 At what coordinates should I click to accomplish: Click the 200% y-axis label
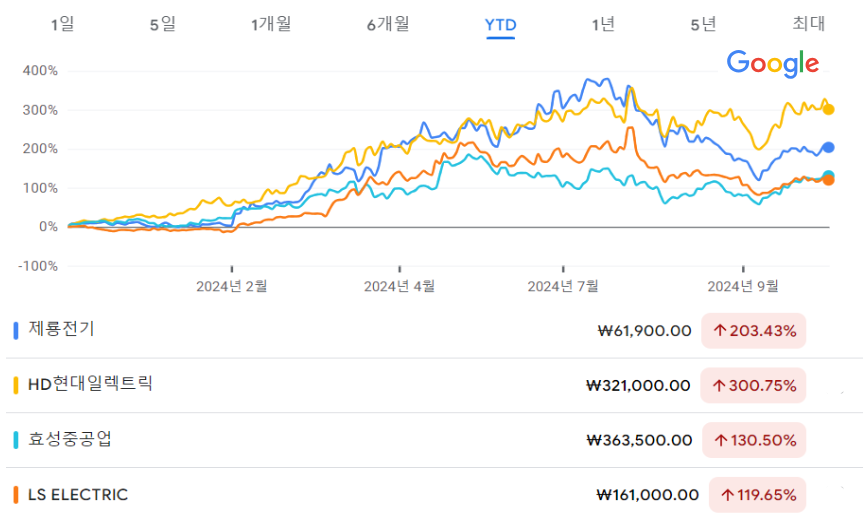pos(40,149)
